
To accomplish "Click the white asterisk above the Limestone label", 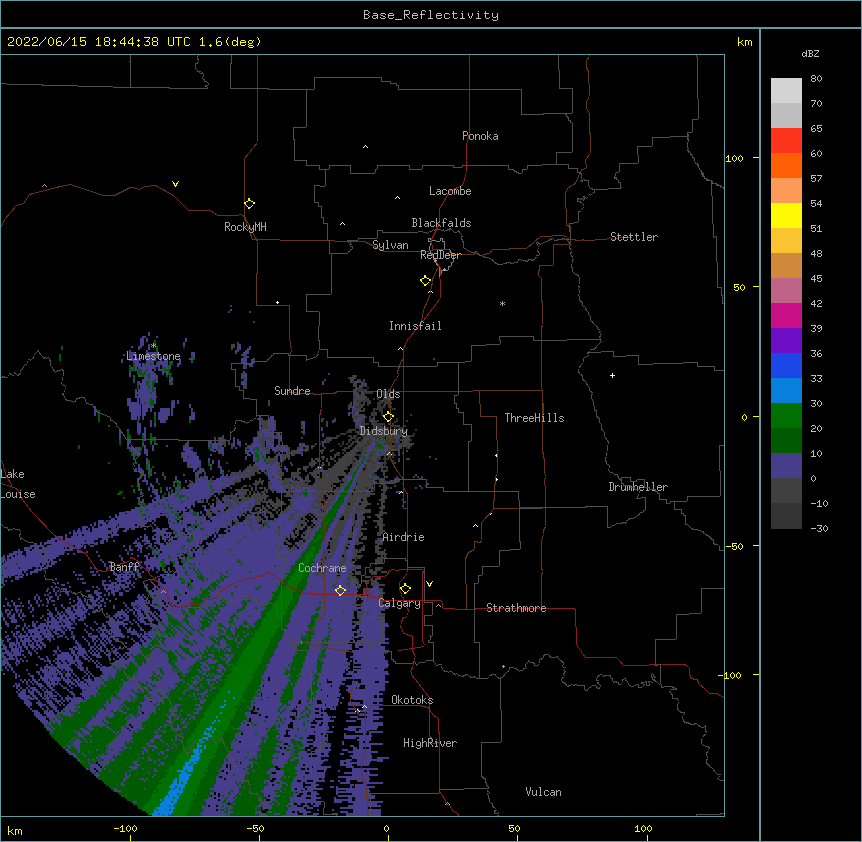I will [154, 346].
